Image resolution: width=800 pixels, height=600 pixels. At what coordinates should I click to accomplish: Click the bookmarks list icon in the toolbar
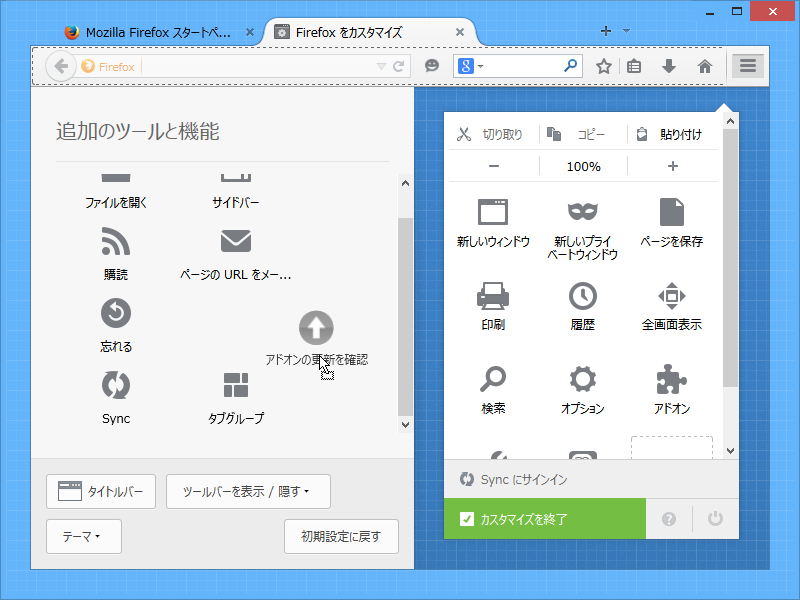[634, 66]
